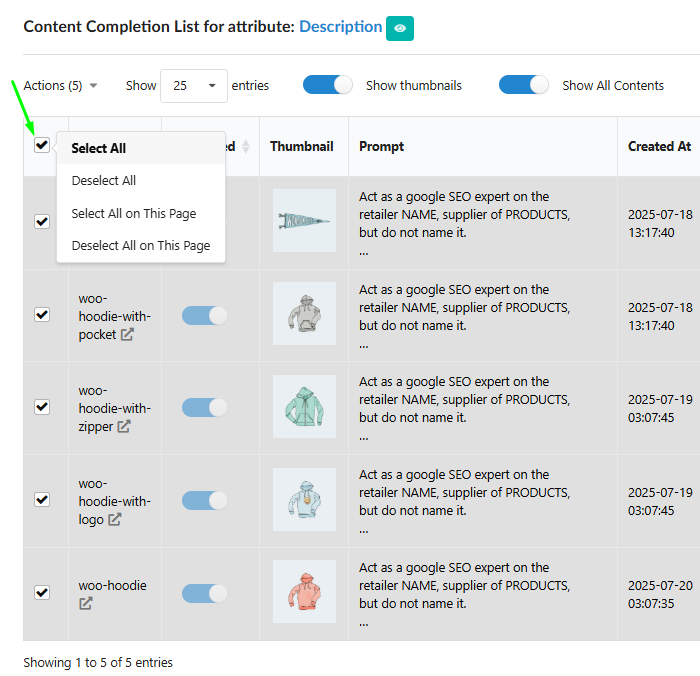Screen dimensions: 700x676
Task: Click Deselect All on This Page
Action: click(x=141, y=246)
